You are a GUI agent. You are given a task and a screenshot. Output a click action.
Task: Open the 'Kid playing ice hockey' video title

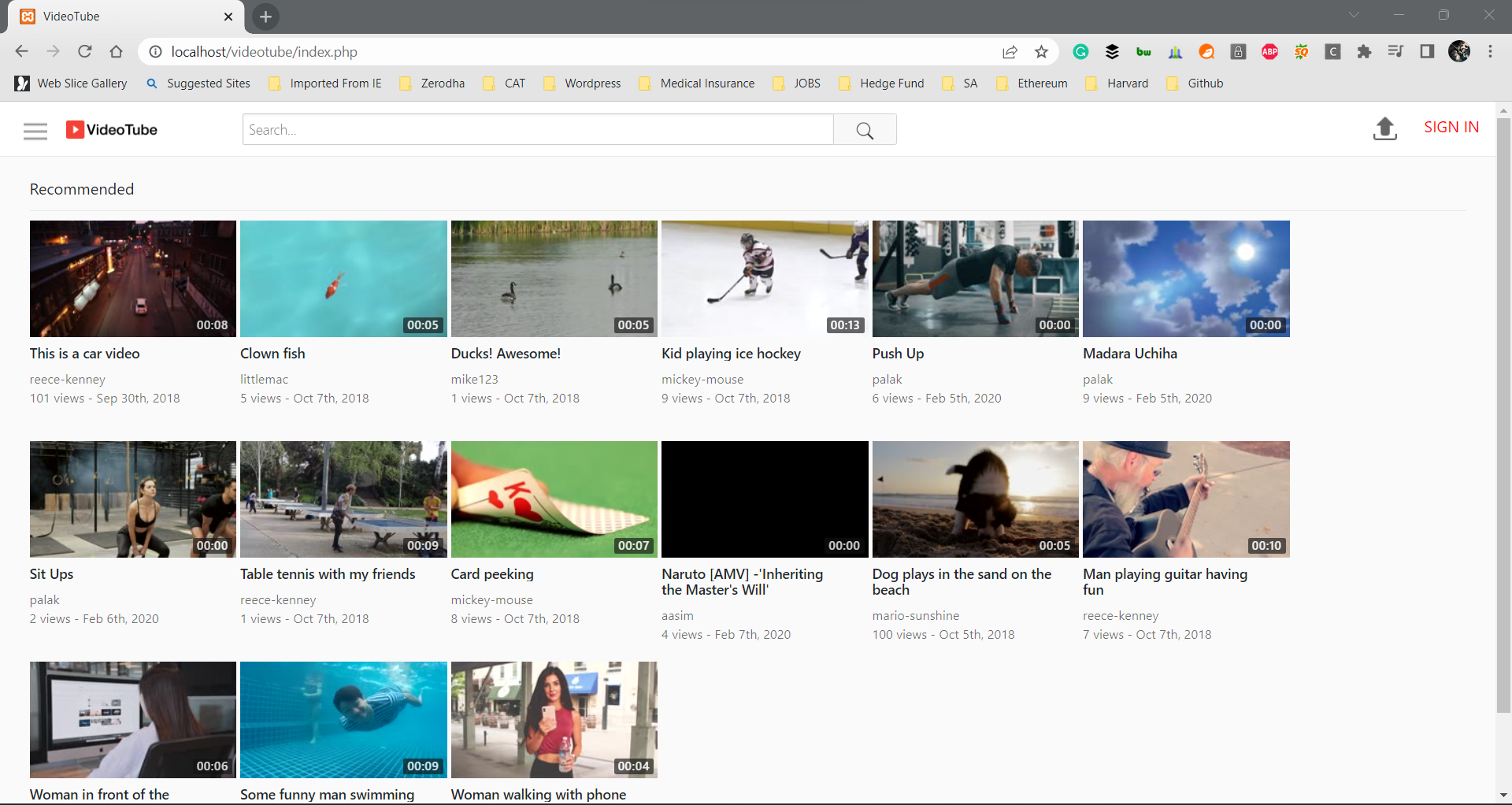730,354
